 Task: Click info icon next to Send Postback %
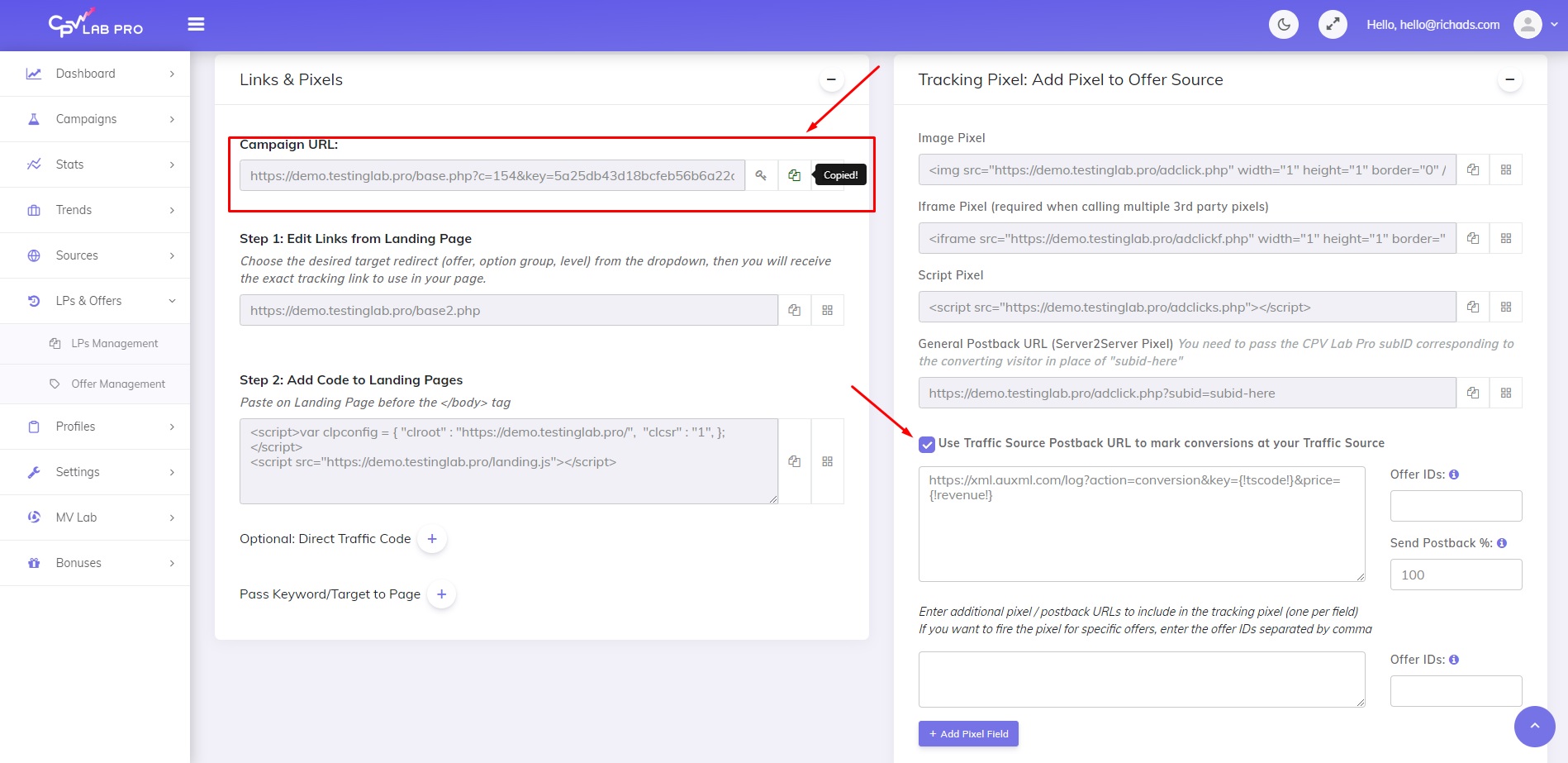[1502, 543]
